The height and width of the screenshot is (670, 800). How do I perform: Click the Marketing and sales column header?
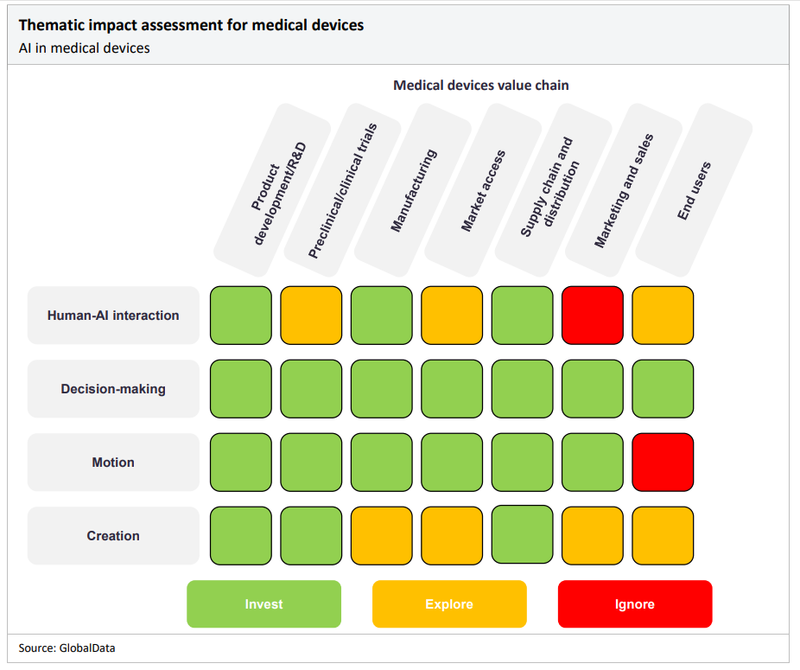pyautogui.click(x=624, y=191)
